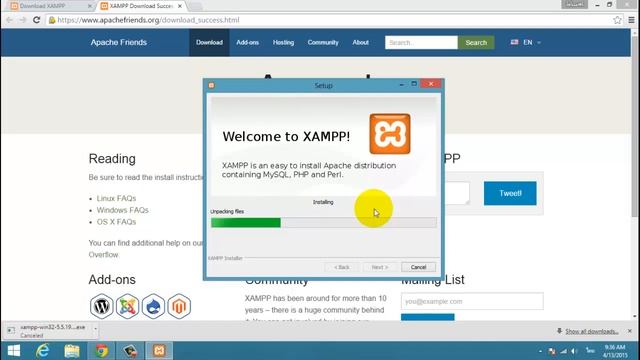Switch to XAMPP installer taskbar icon
This screenshot has height=360, width=640.
(x=159, y=351)
